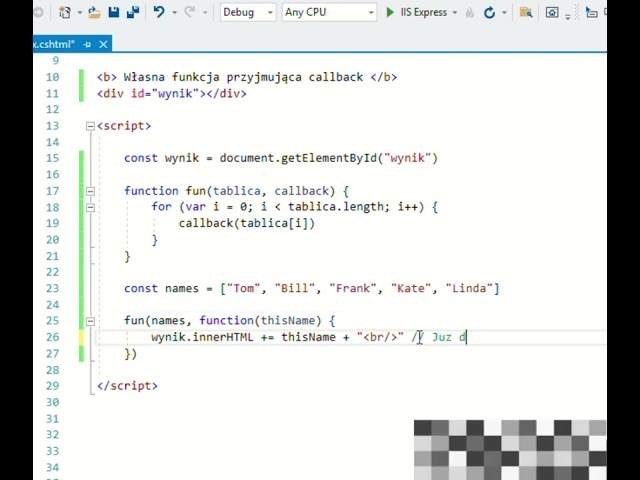The height and width of the screenshot is (480, 640).
Task: Collapse function fun outline on line 17
Action: [90, 191]
